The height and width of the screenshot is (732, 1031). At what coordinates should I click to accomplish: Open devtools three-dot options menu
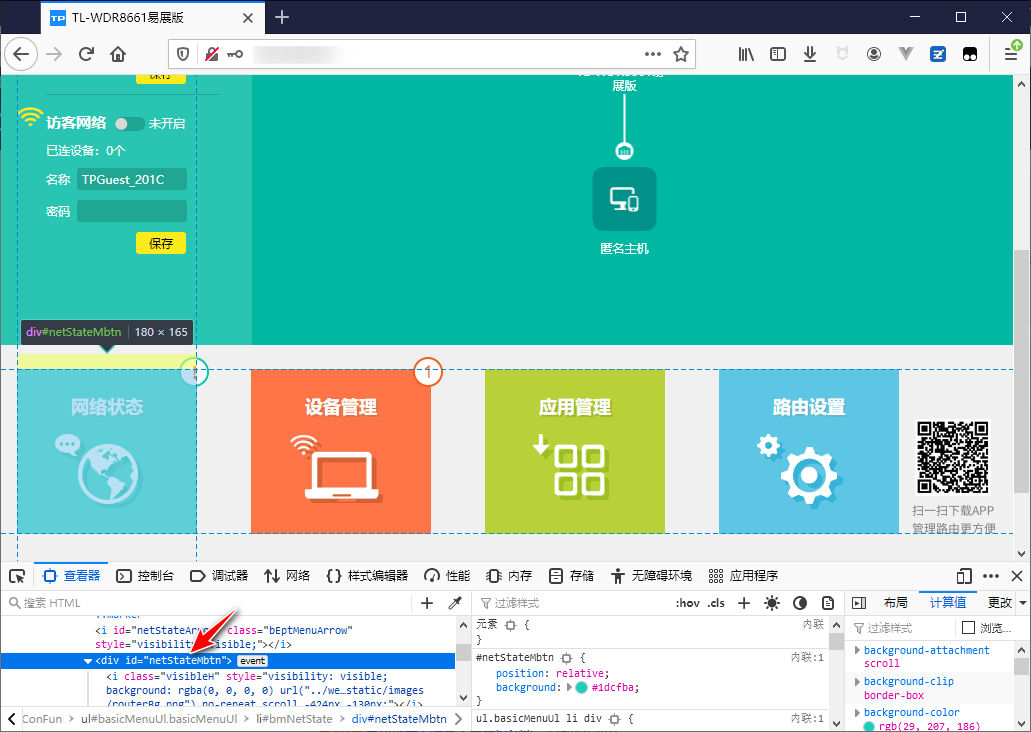(991, 576)
